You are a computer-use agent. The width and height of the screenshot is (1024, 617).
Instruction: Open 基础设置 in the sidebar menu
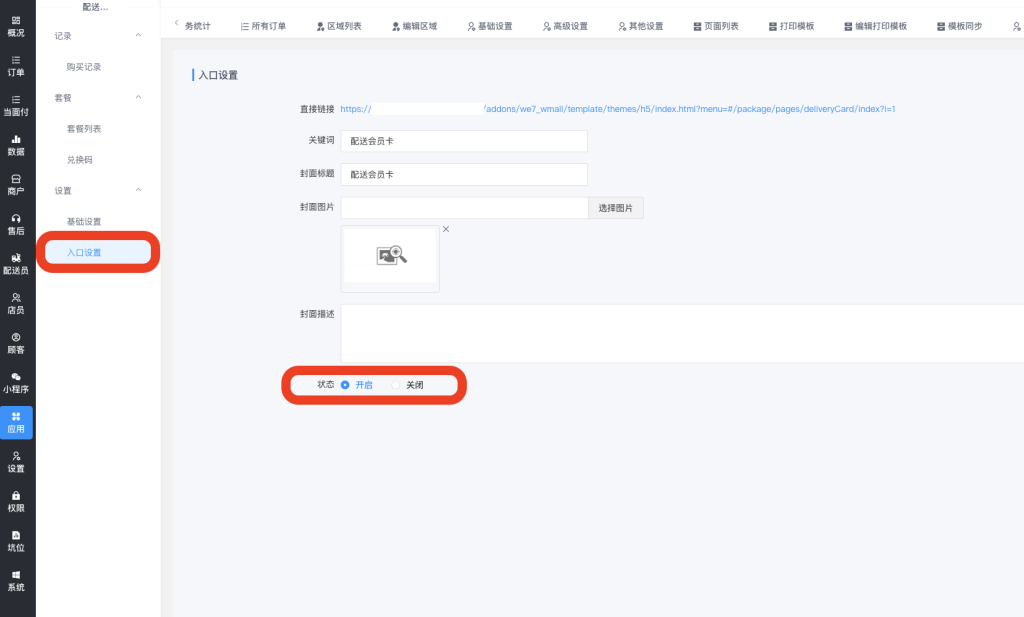click(84, 221)
